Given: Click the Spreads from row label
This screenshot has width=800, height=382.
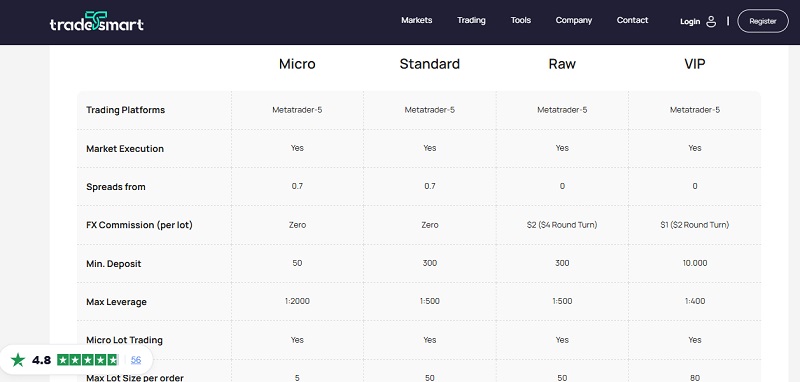Looking at the screenshot, I should pyautogui.click(x=116, y=187).
